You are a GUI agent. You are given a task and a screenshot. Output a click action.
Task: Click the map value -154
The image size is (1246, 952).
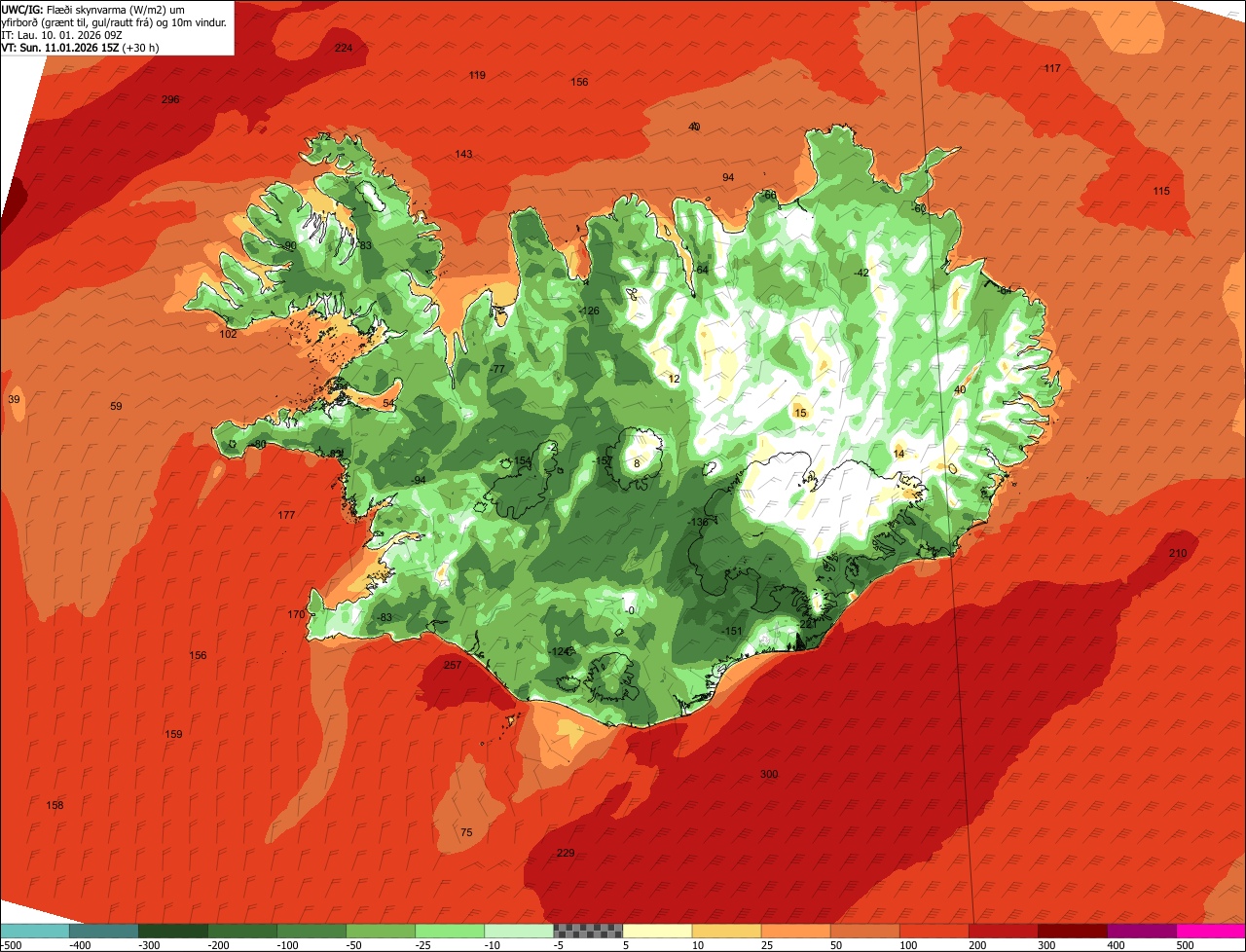(520, 460)
